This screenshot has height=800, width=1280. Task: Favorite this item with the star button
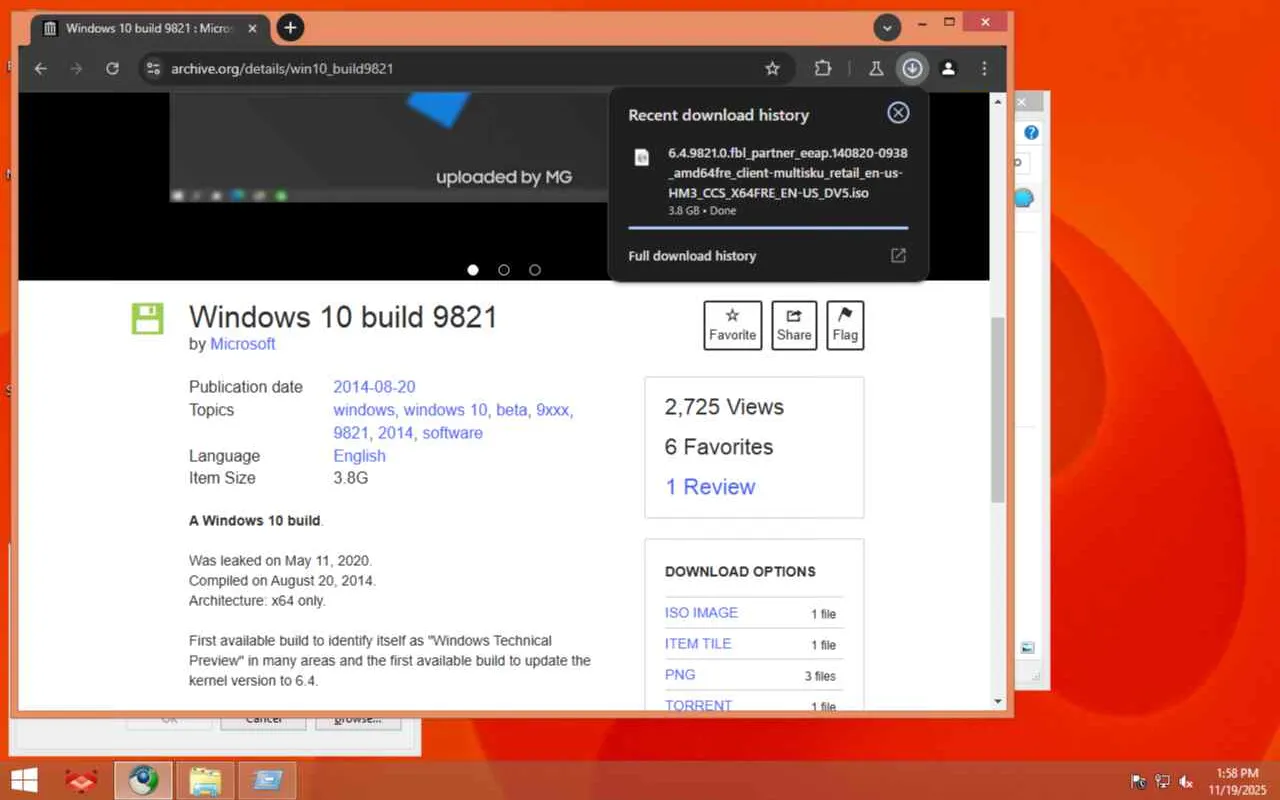tap(733, 326)
